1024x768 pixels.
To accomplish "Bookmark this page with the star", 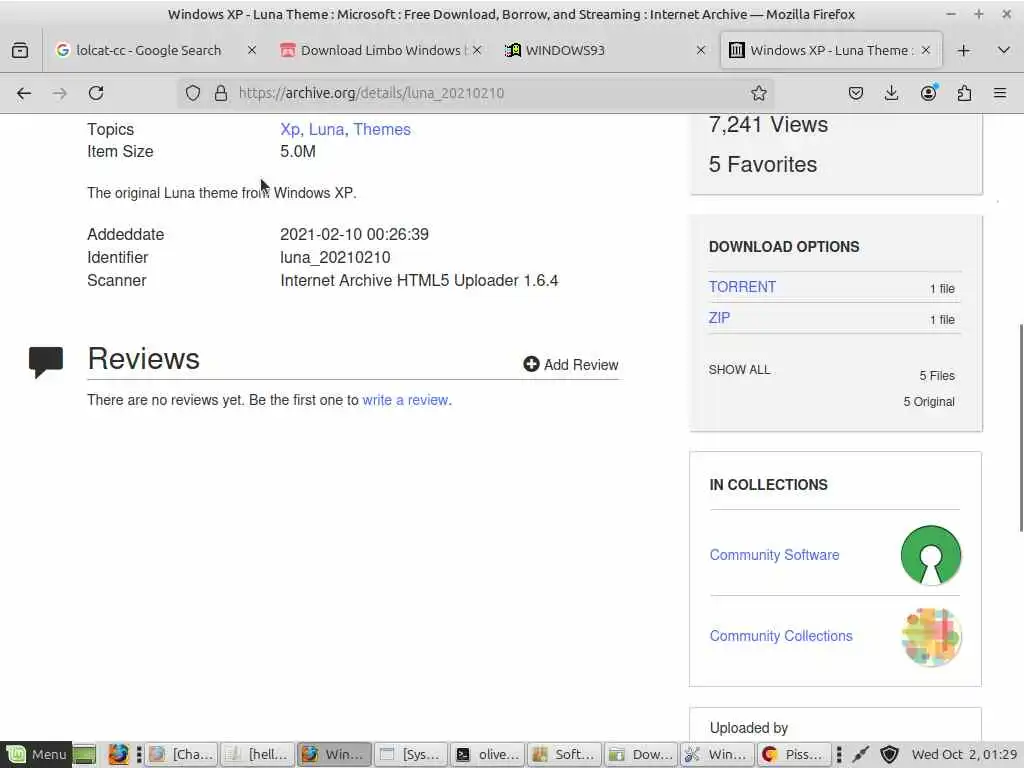I will pyautogui.click(x=758, y=93).
